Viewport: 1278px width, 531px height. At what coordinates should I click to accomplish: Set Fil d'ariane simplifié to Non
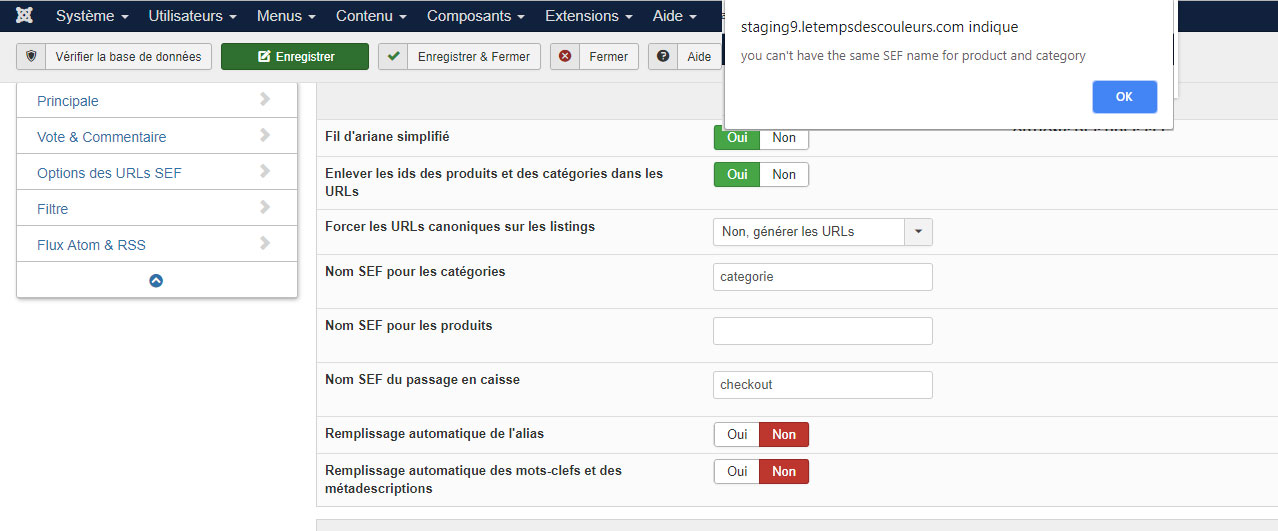[784, 138]
